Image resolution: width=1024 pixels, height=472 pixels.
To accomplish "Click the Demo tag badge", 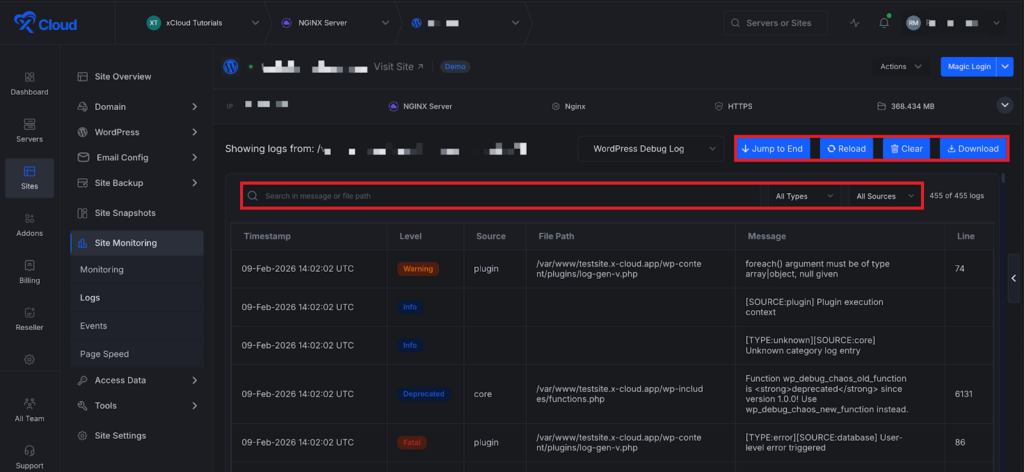I will 455,67.
